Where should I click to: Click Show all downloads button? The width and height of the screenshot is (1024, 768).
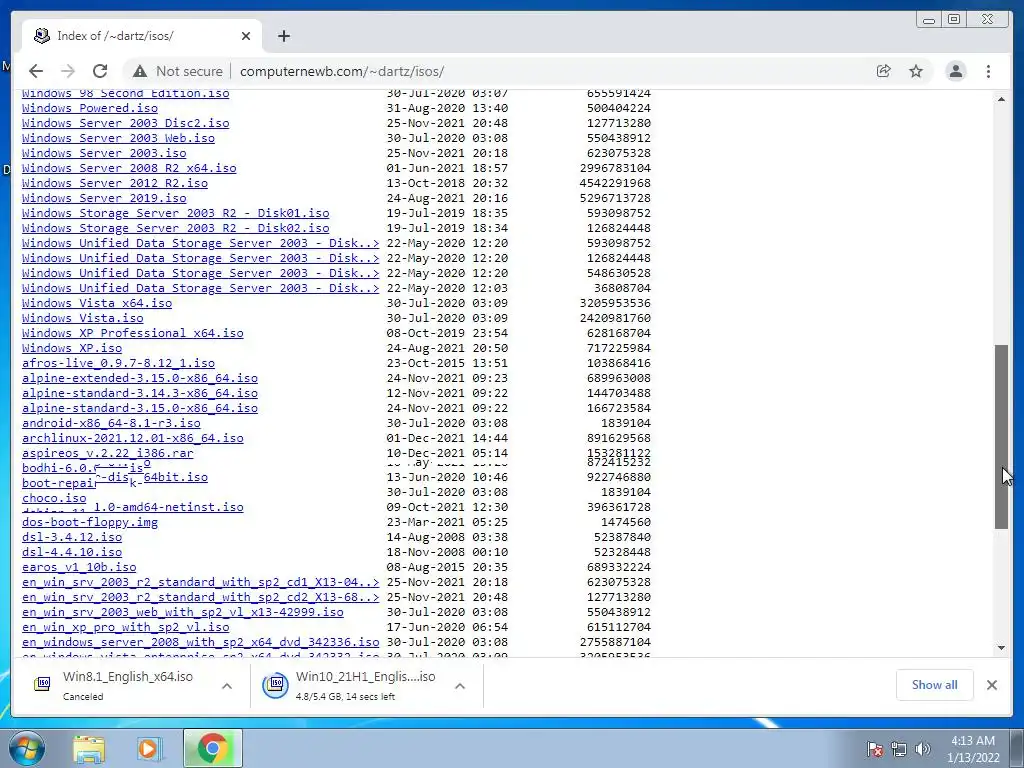click(935, 684)
